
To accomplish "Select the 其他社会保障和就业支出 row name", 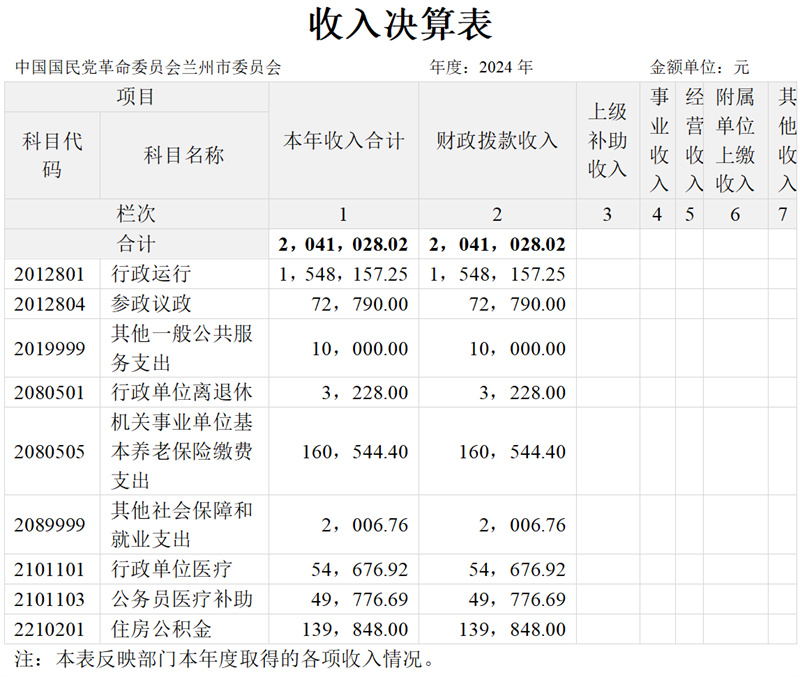I will [x=182, y=524].
